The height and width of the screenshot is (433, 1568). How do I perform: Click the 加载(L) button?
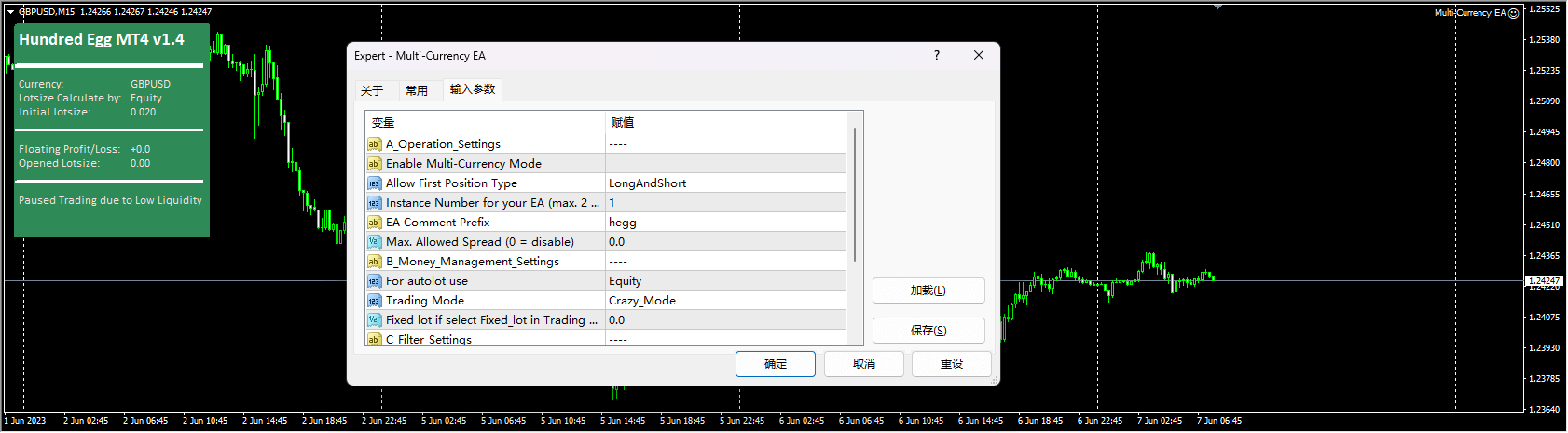tap(928, 291)
